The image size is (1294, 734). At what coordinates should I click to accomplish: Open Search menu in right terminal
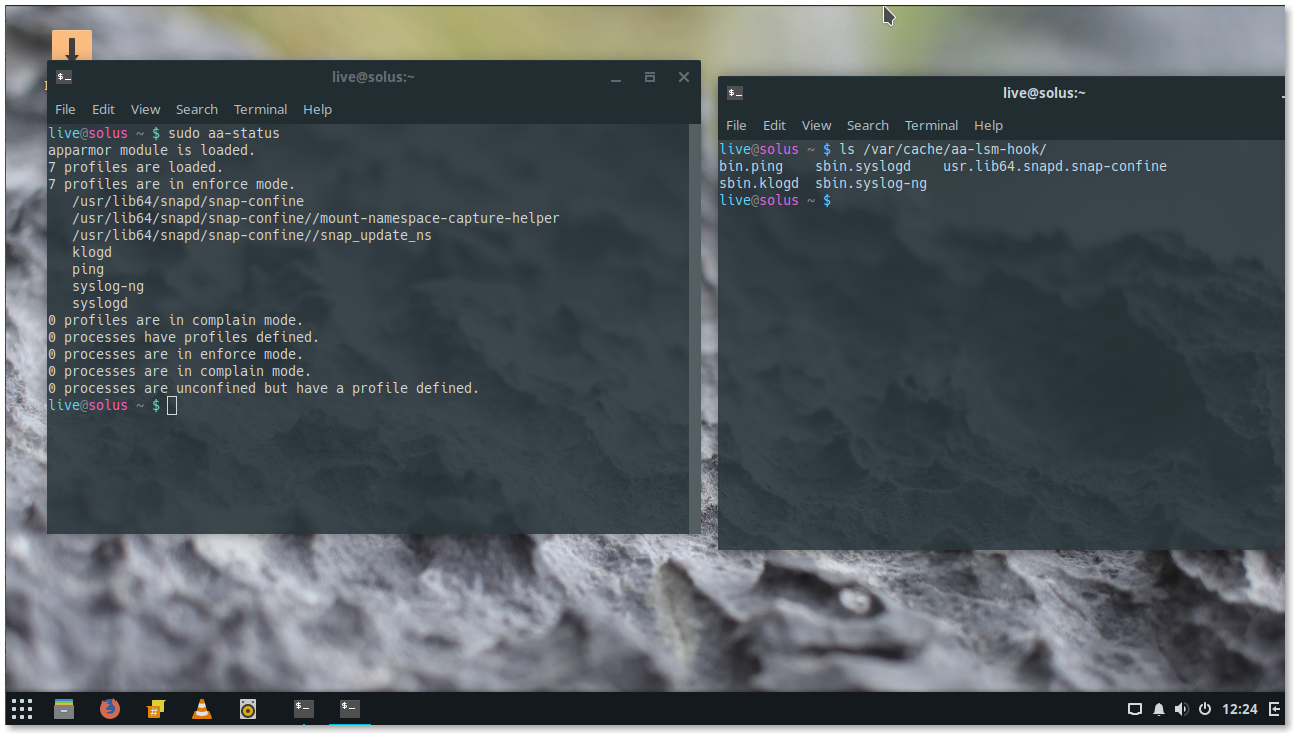click(868, 125)
